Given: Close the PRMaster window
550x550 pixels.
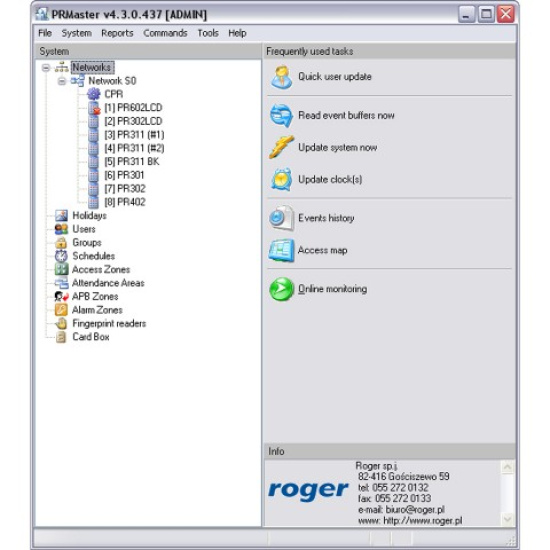Looking at the screenshot, I should click(x=506, y=14).
